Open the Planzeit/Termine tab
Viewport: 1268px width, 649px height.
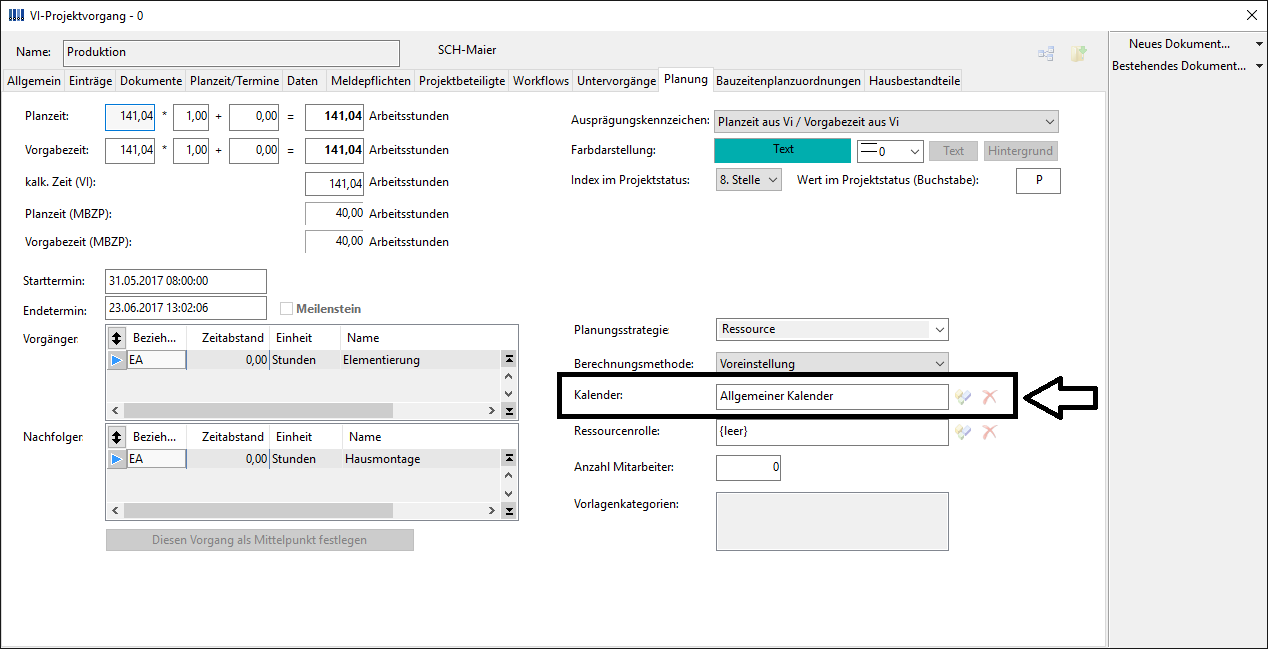pos(235,81)
